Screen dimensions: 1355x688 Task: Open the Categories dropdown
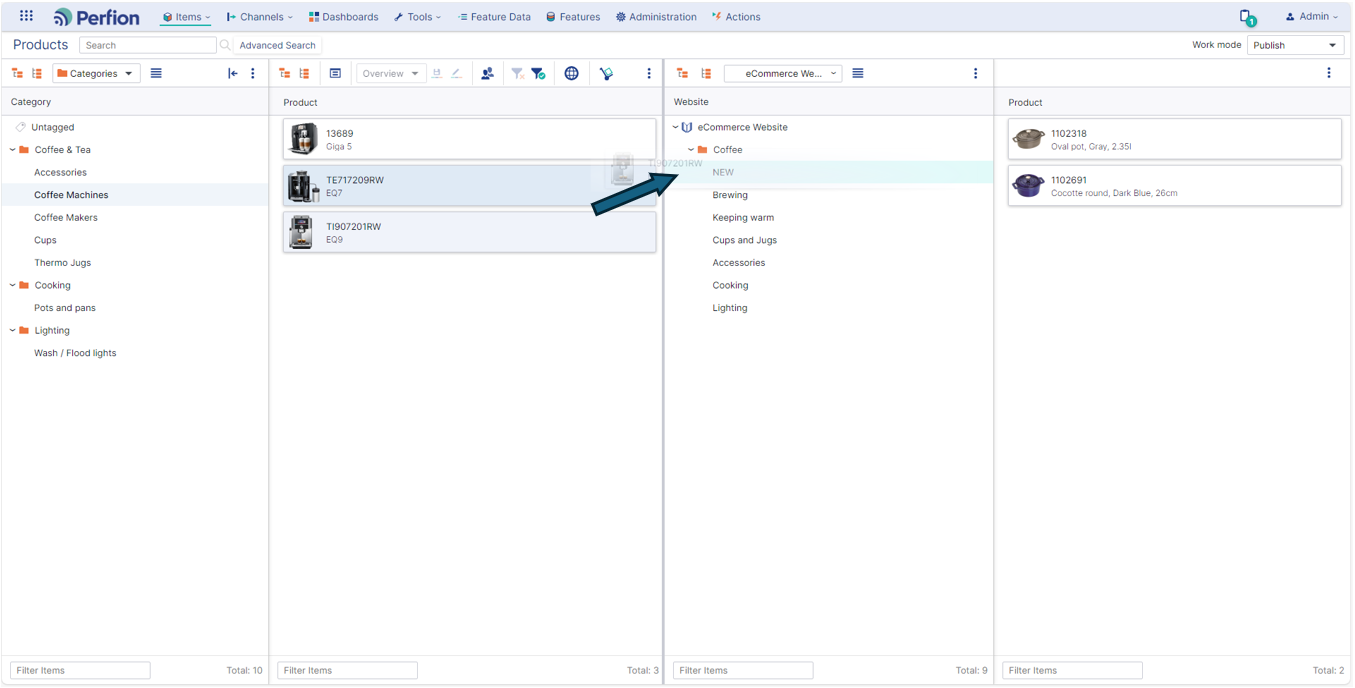coord(96,73)
